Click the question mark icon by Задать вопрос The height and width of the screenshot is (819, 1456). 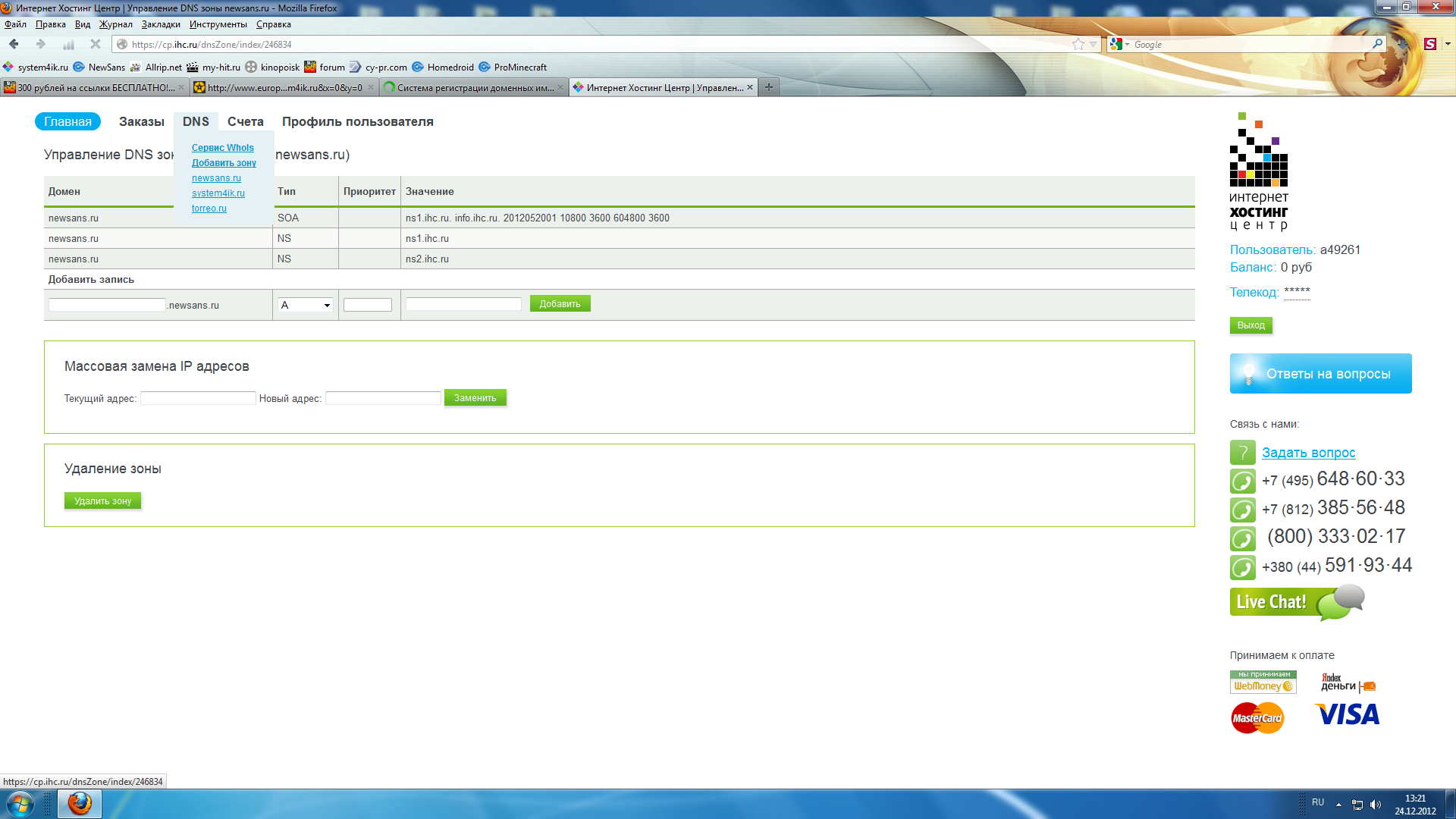[1242, 453]
